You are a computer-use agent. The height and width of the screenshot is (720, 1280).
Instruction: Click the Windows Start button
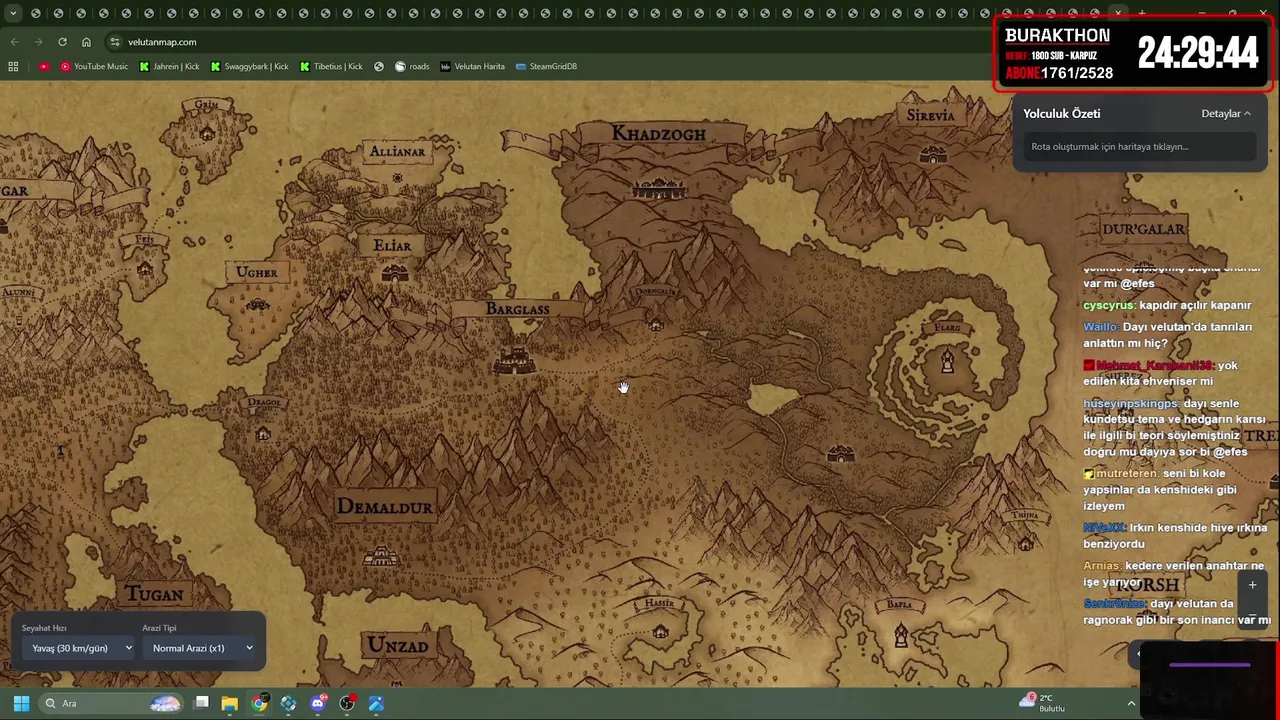(21, 703)
